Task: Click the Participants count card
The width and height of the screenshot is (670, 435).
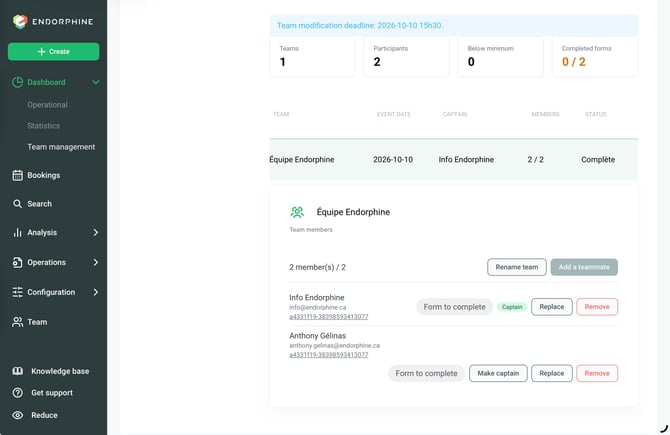Action: coord(406,57)
